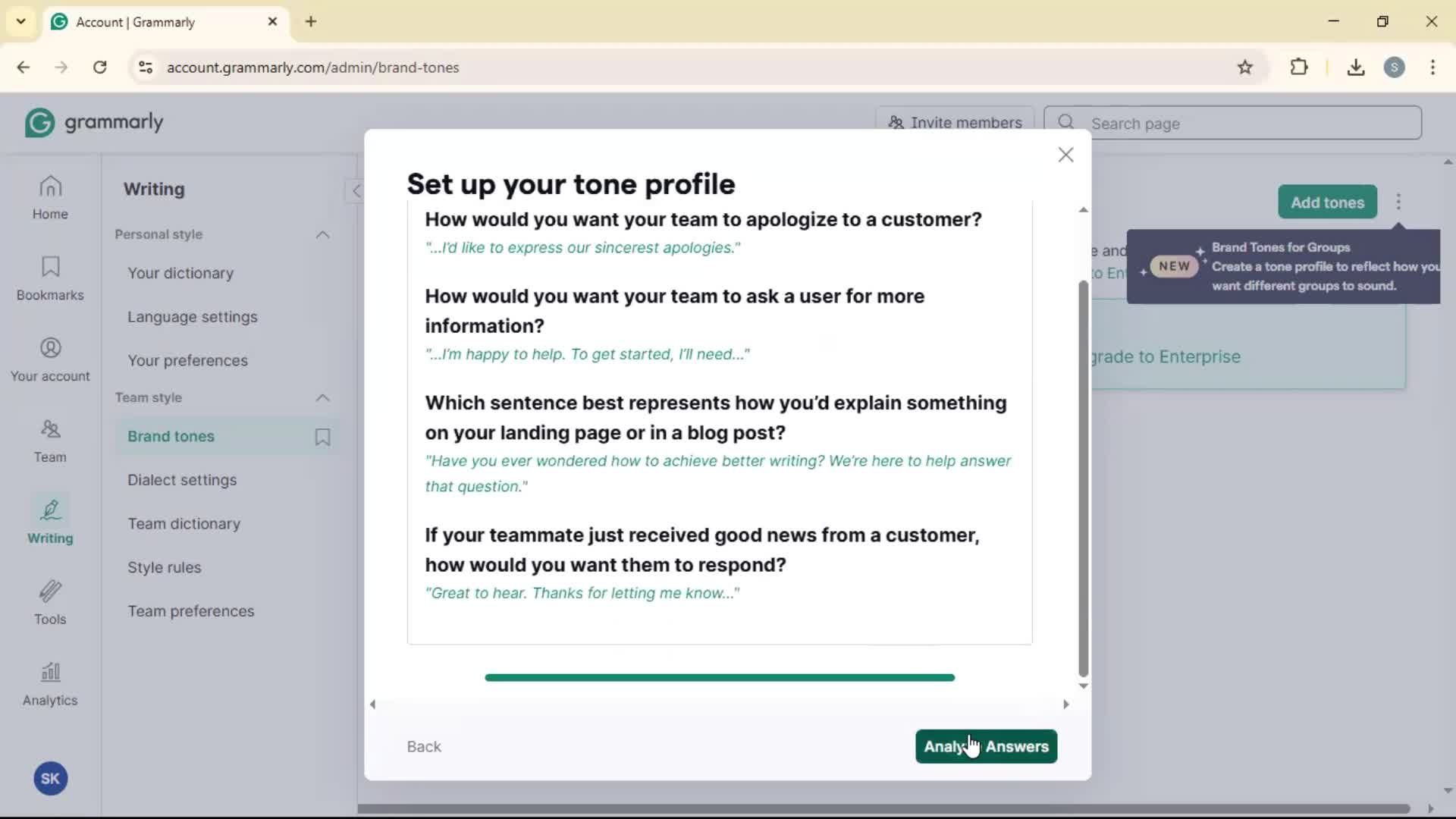This screenshot has width=1456, height=819.
Task: Collapse the Writing side panel arrow
Action: tap(355, 191)
